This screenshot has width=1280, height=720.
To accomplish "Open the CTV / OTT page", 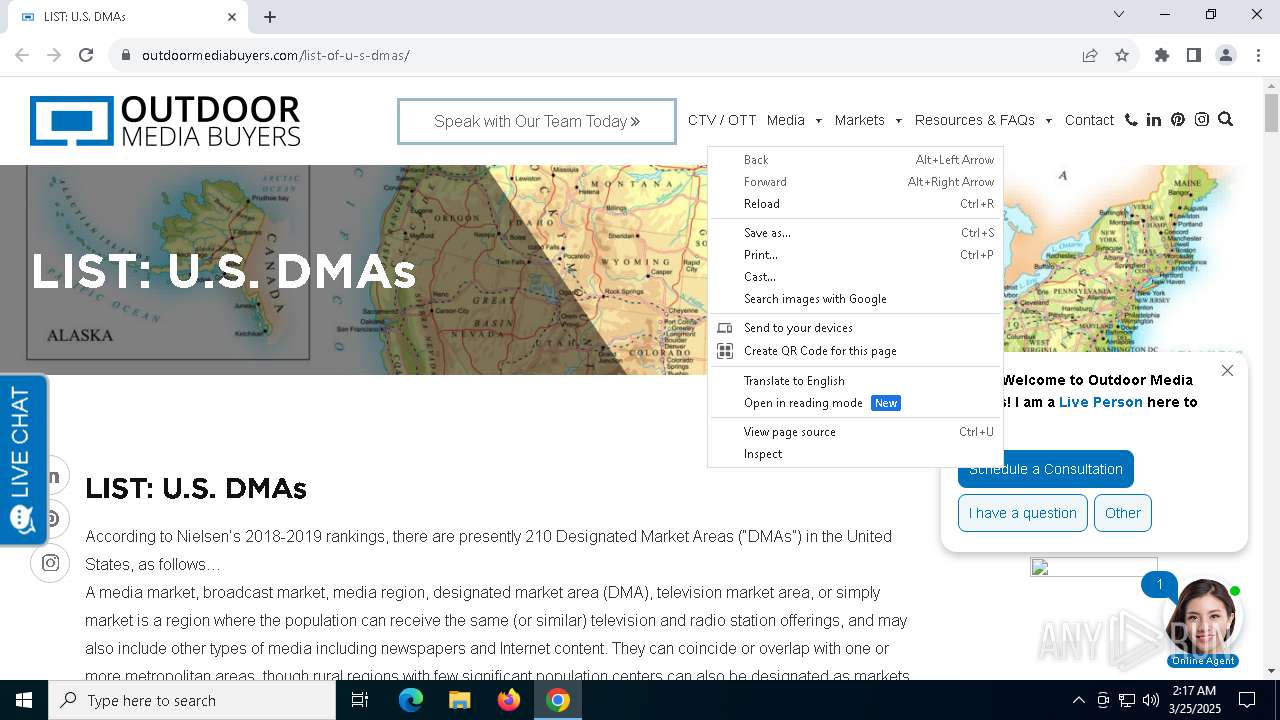I will click(722, 120).
